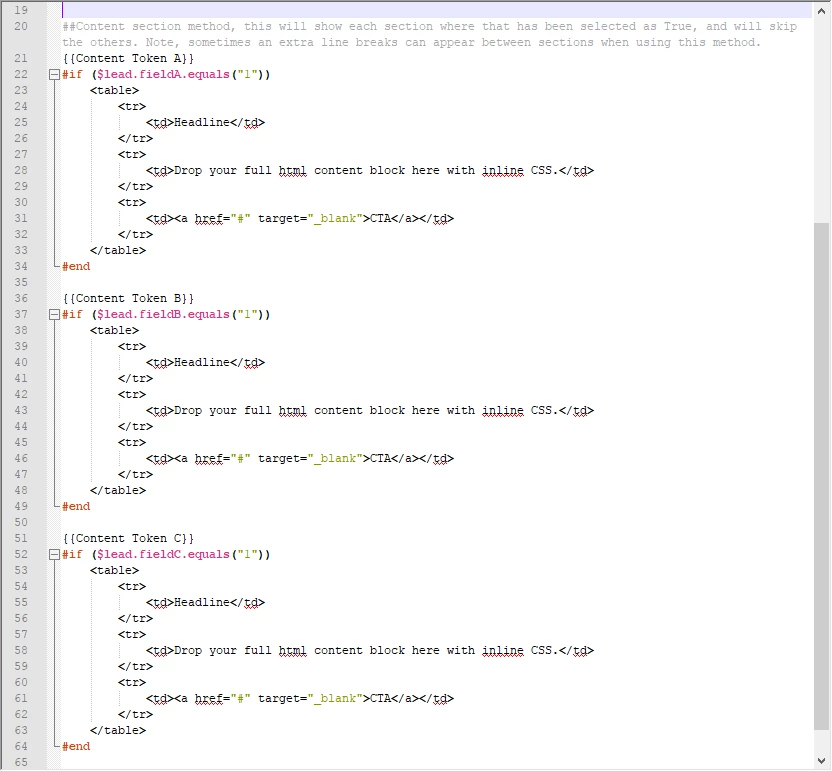Click 'Drop your full html' on line 43
Image resolution: width=832 pixels, height=771 pixels.
[x=240, y=410]
